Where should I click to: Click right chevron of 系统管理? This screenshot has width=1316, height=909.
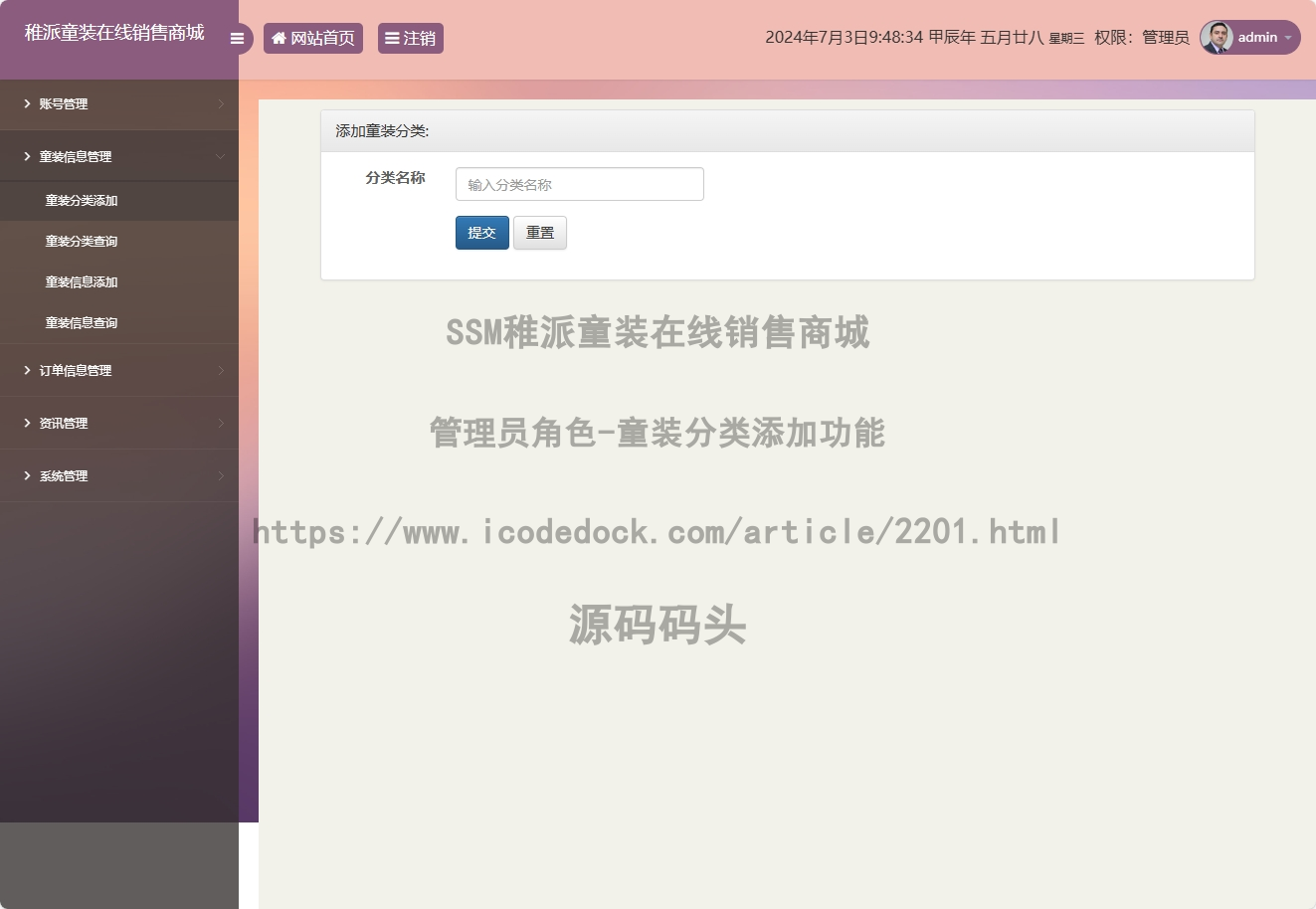click(x=221, y=475)
